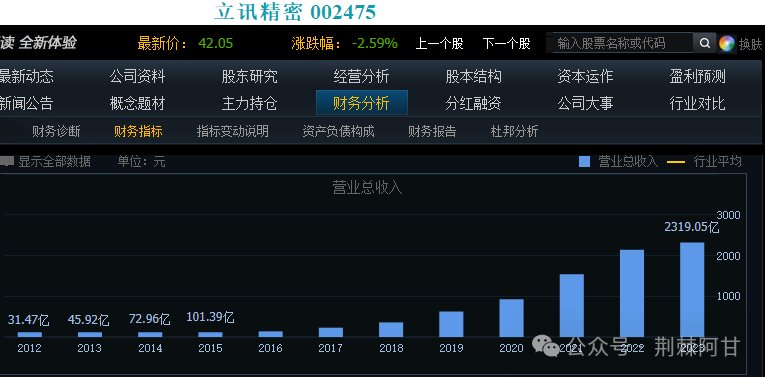
Task: Open 股东研究 menu item
Action: 250,77
